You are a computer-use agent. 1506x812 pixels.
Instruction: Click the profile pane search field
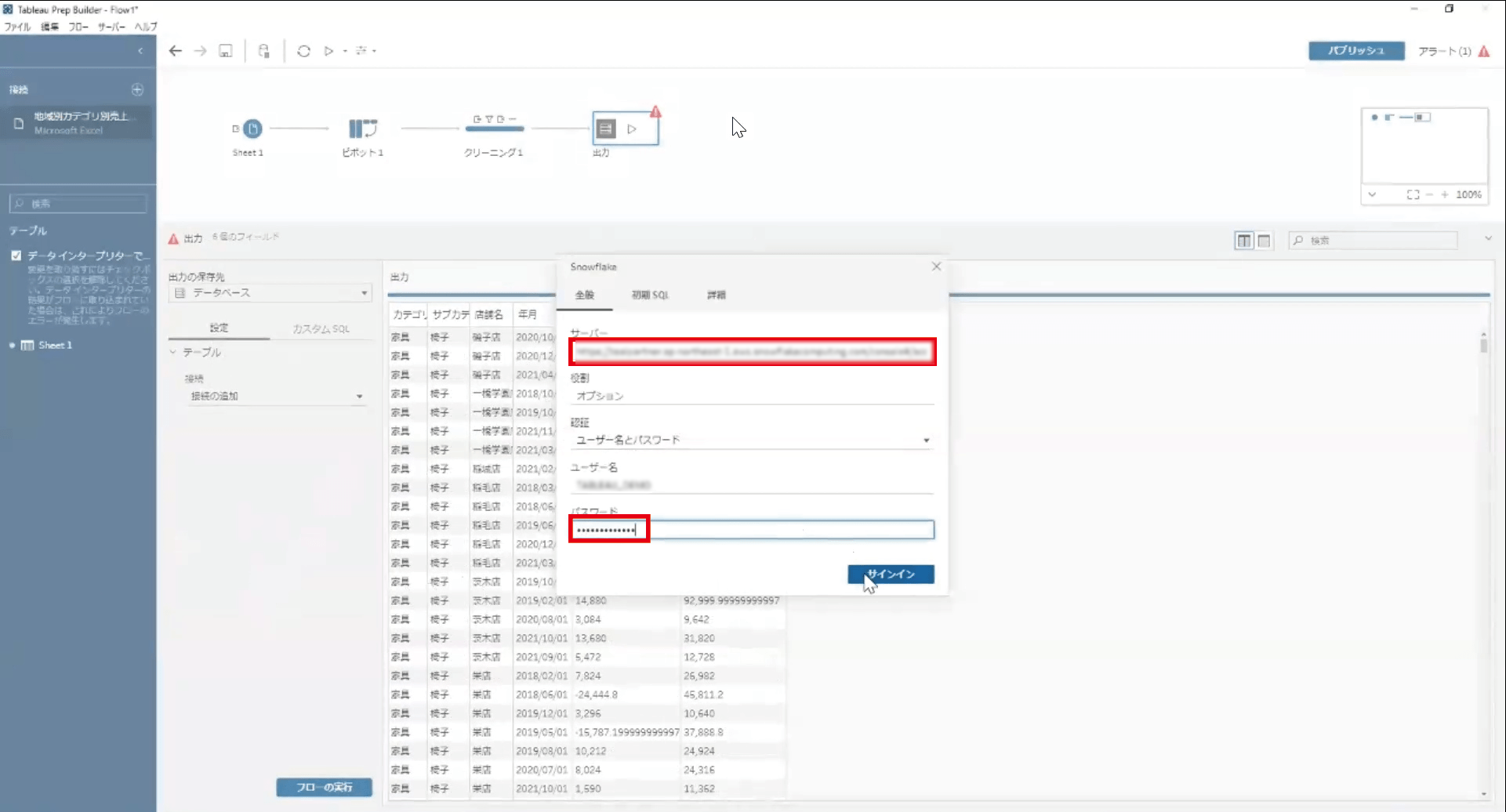[1374, 241]
